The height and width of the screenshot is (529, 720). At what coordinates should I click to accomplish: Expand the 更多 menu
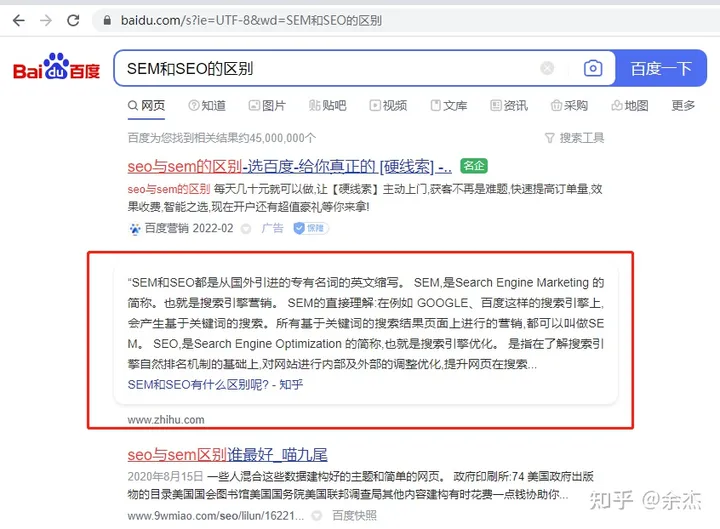(683, 106)
